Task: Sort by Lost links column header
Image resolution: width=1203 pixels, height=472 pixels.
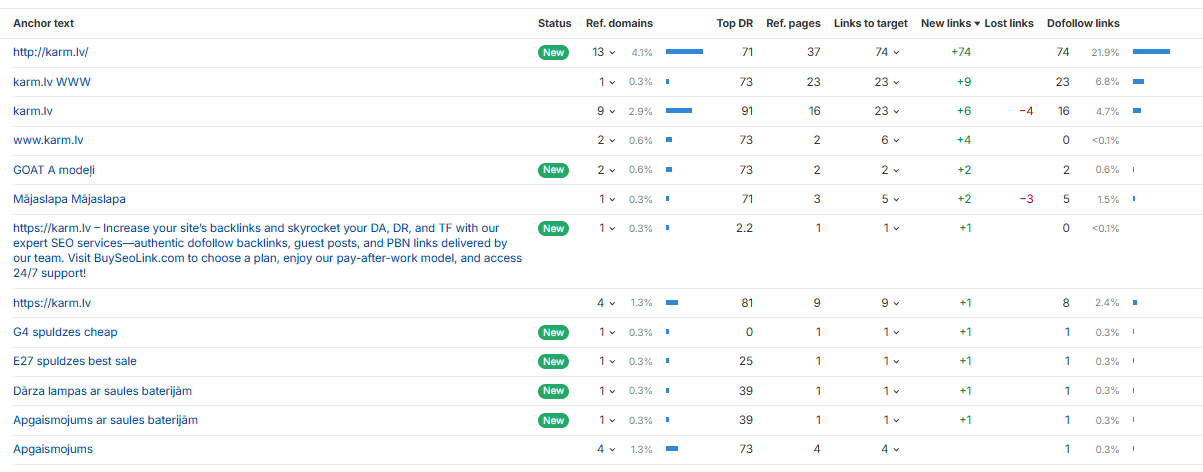Action: (1009, 23)
